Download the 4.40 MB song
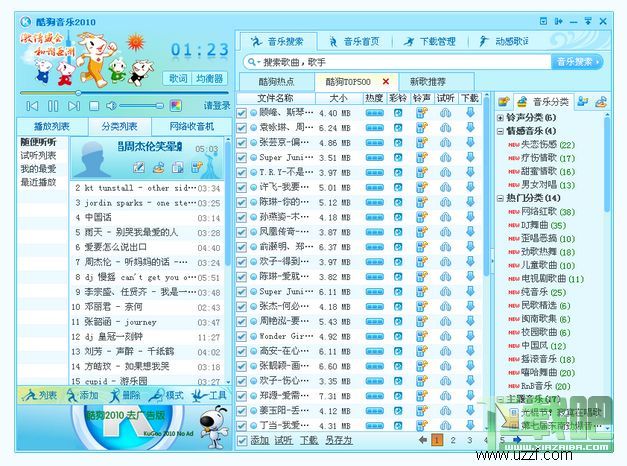Image resolution: width=627 pixels, height=466 pixels. click(x=470, y=113)
